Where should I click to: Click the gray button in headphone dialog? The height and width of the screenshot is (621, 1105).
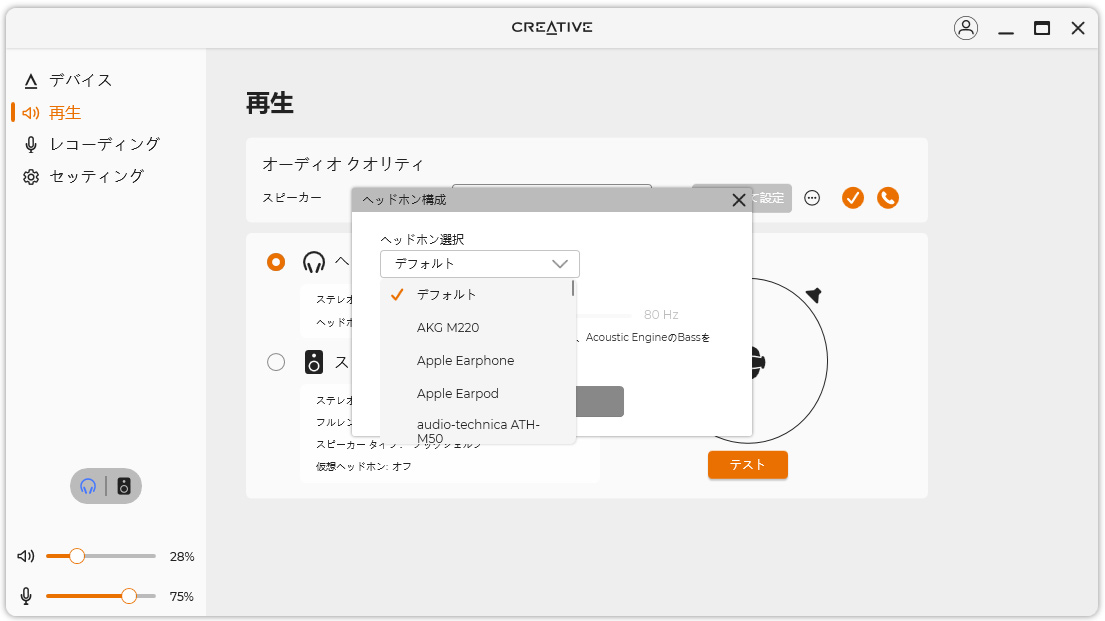coord(600,401)
